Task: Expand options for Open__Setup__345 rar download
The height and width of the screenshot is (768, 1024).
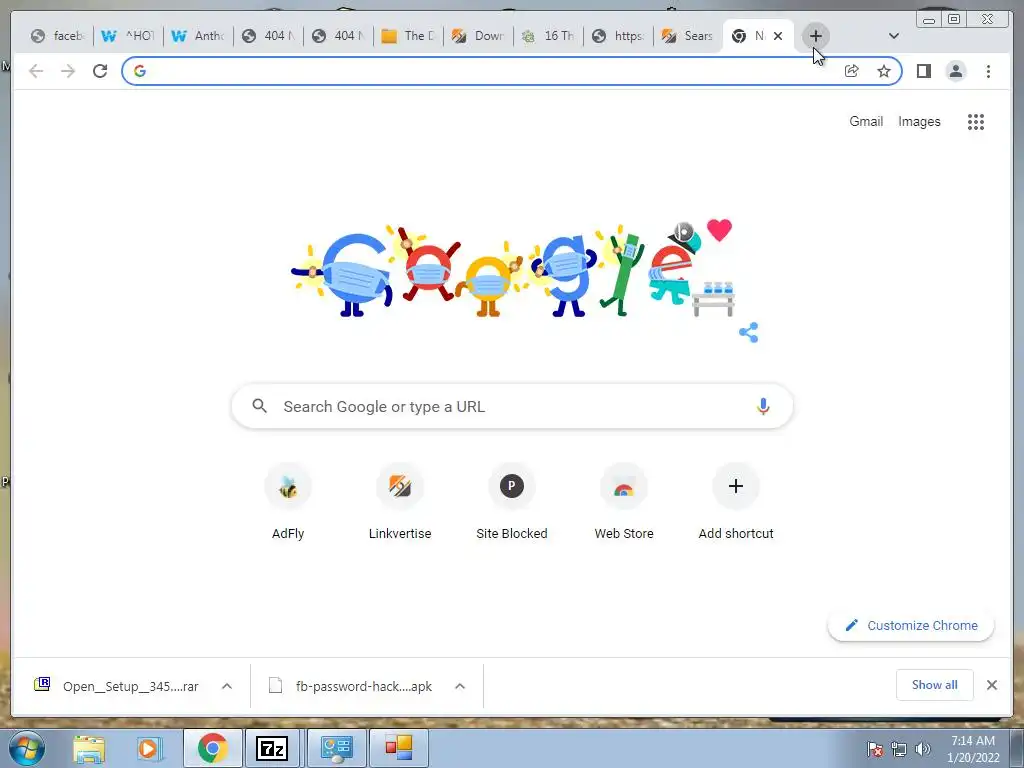Action: click(x=227, y=686)
